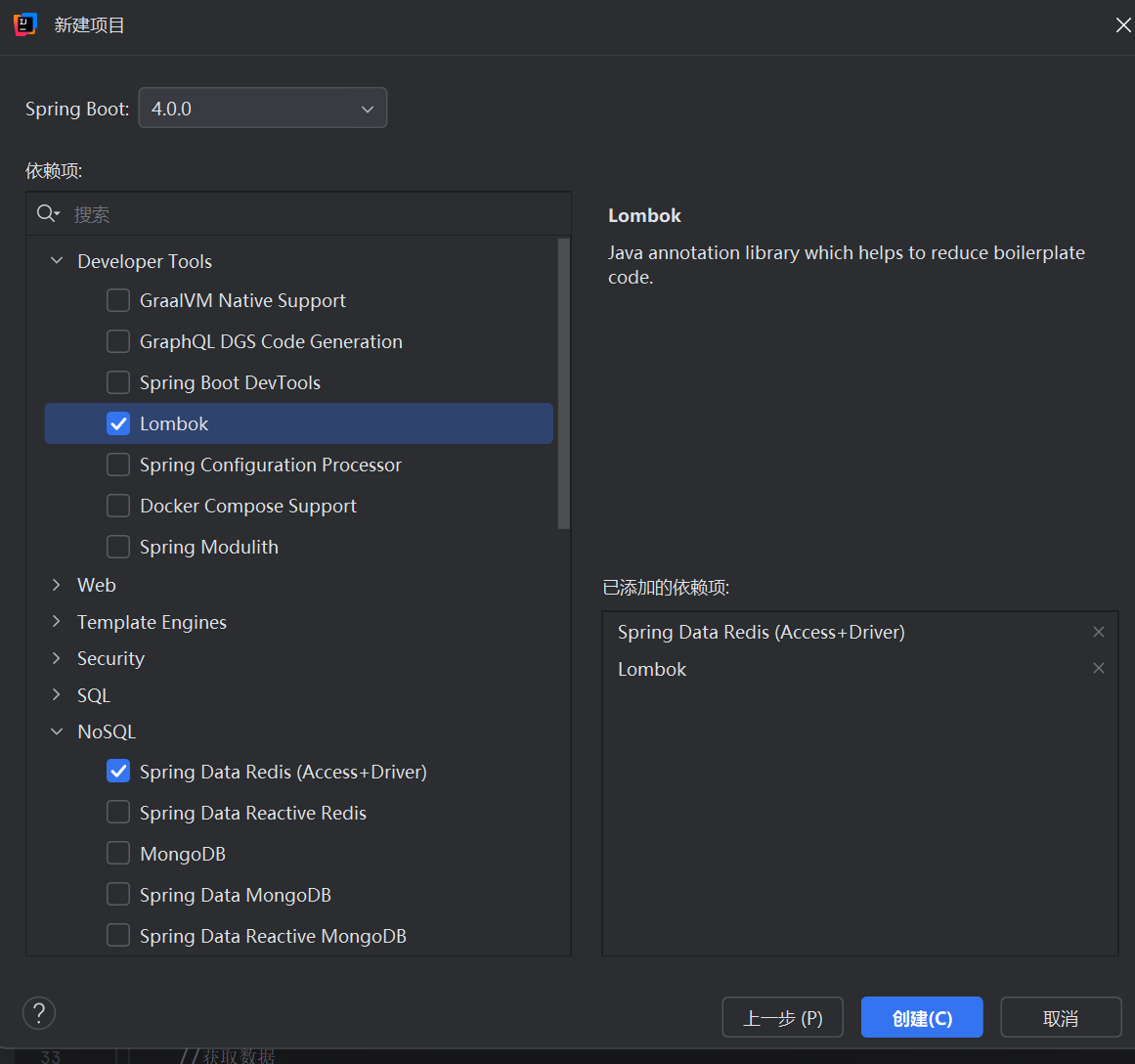1135x1064 pixels.
Task: Select 'Lombok' entry in added dependencies
Action: pyautogui.click(x=651, y=669)
